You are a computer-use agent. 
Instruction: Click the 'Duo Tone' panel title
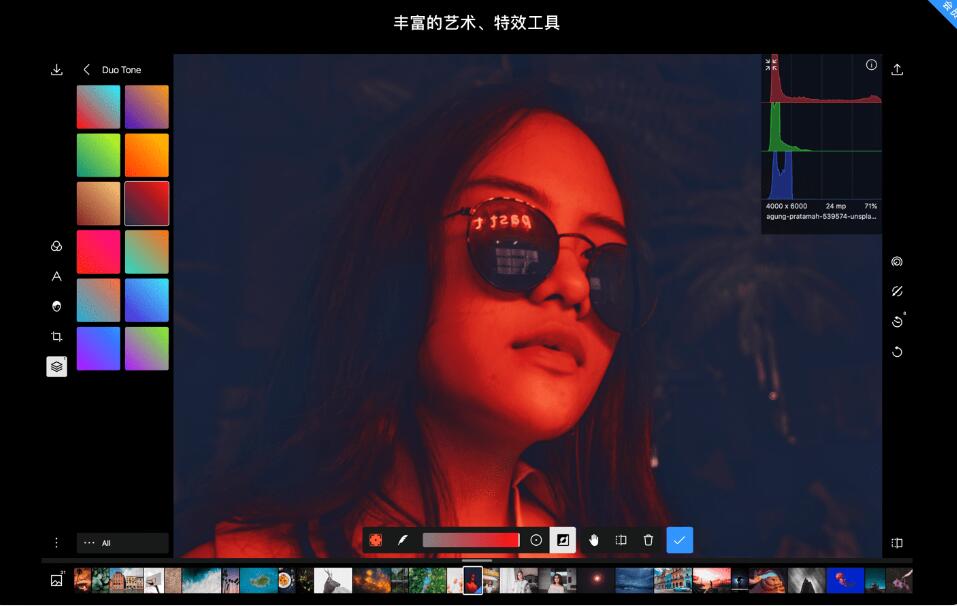pos(121,70)
